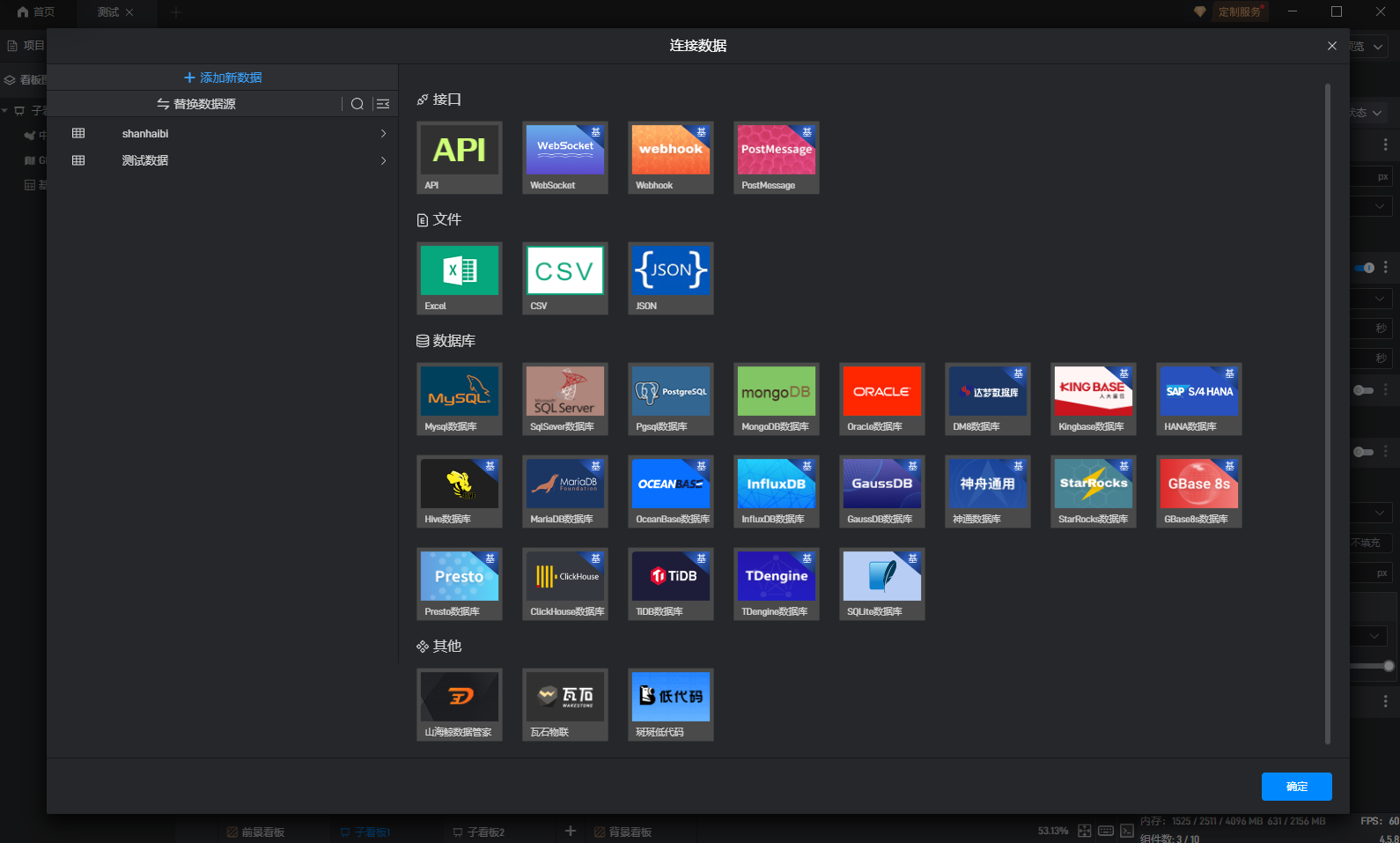
Task: Select the Oracle database tile
Action: pyautogui.click(x=882, y=399)
